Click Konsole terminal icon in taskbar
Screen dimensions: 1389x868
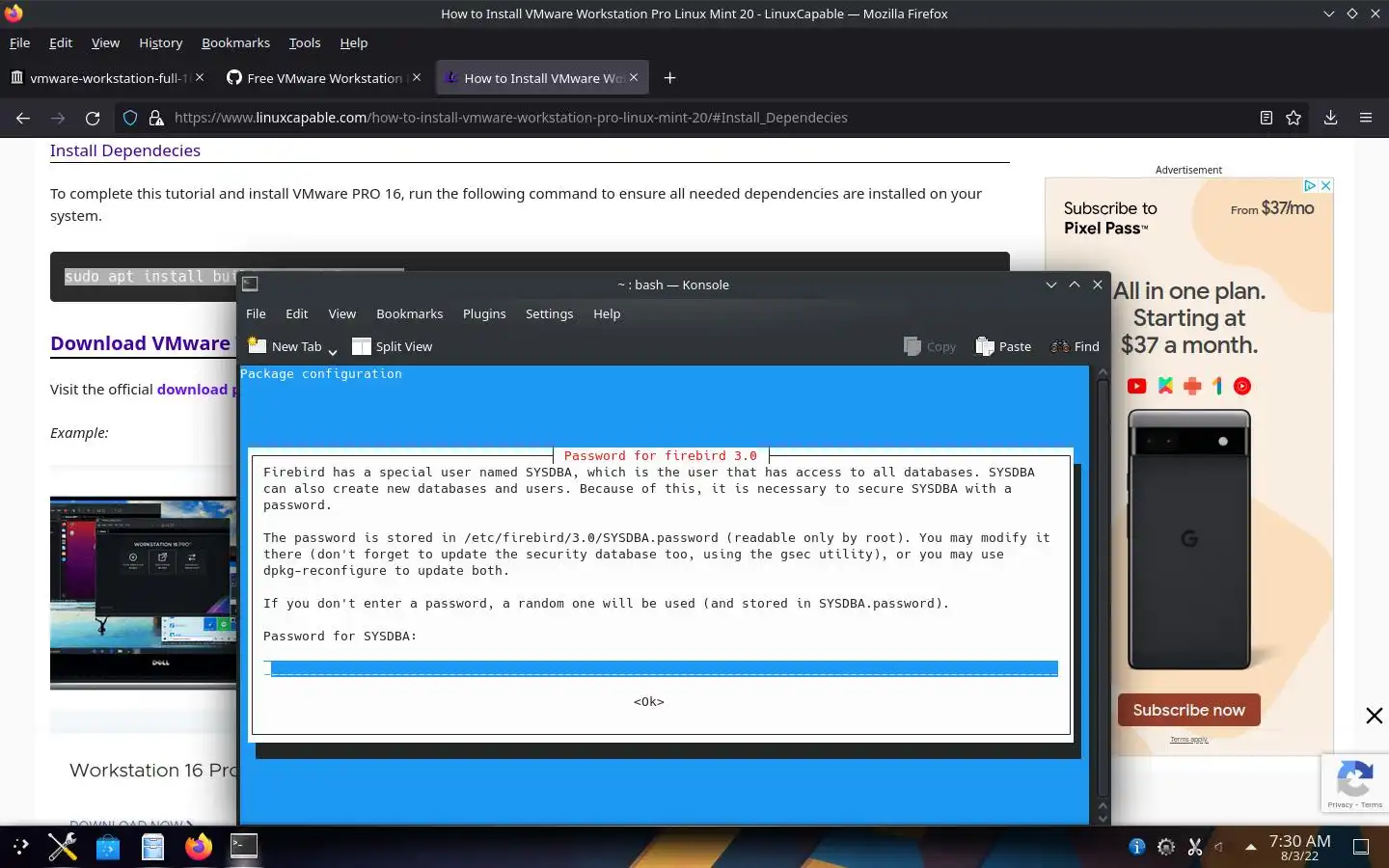point(244,846)
